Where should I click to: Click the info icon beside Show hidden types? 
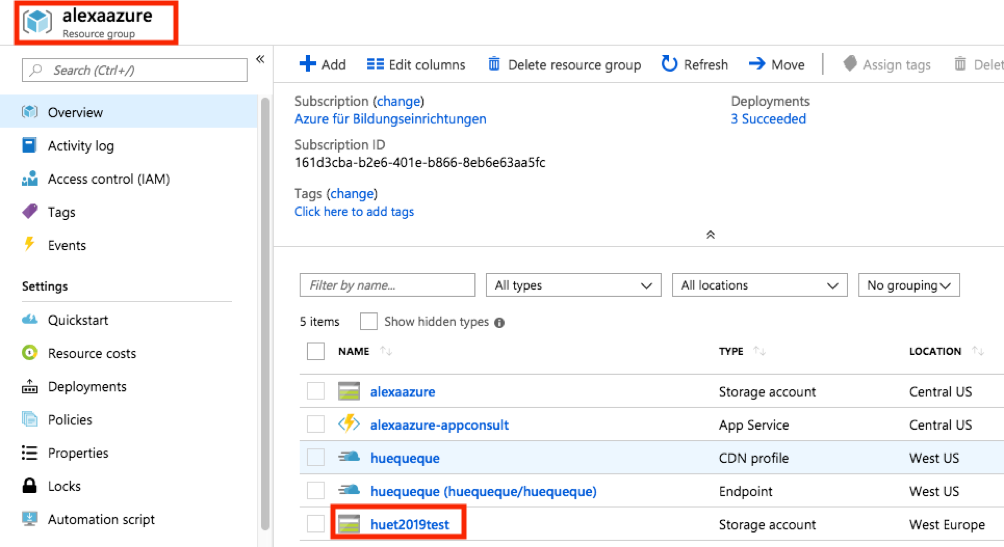499,323
